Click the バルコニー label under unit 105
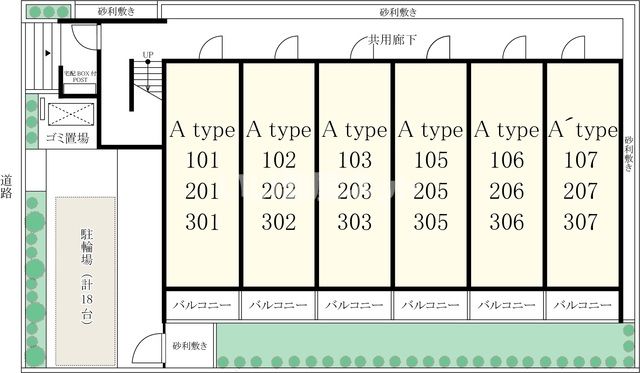This screenshot has width=640, height=373. (430, 305)
